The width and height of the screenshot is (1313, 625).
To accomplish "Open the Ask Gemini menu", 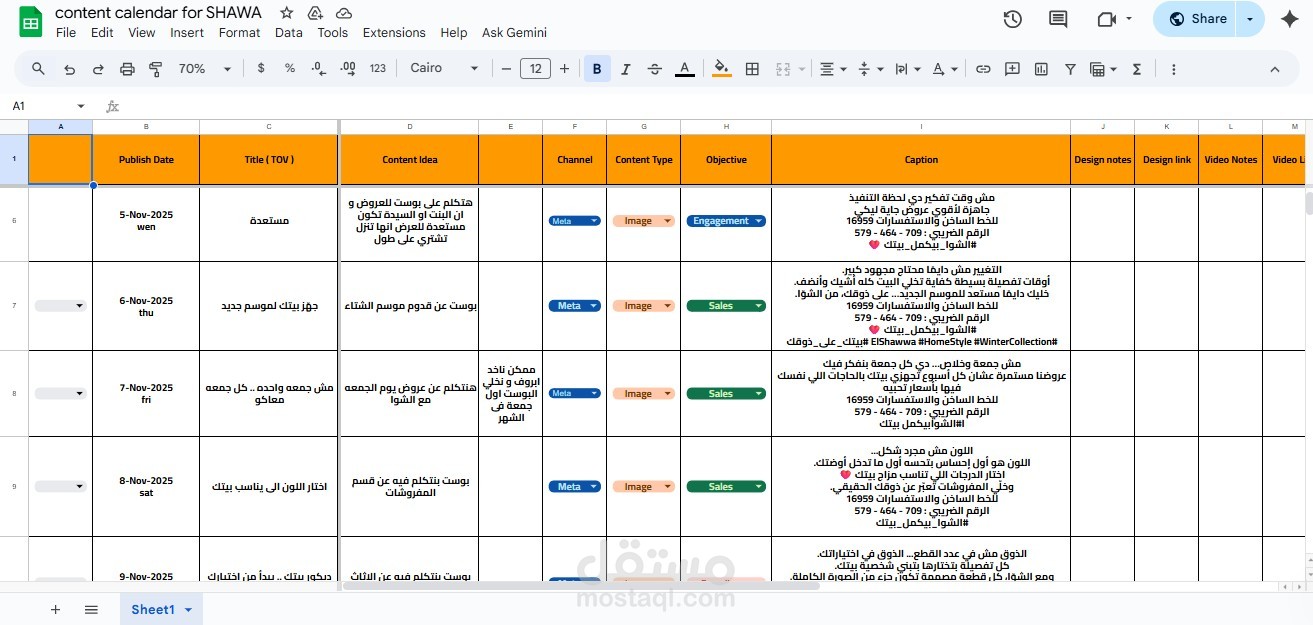I will pos(514,32).
